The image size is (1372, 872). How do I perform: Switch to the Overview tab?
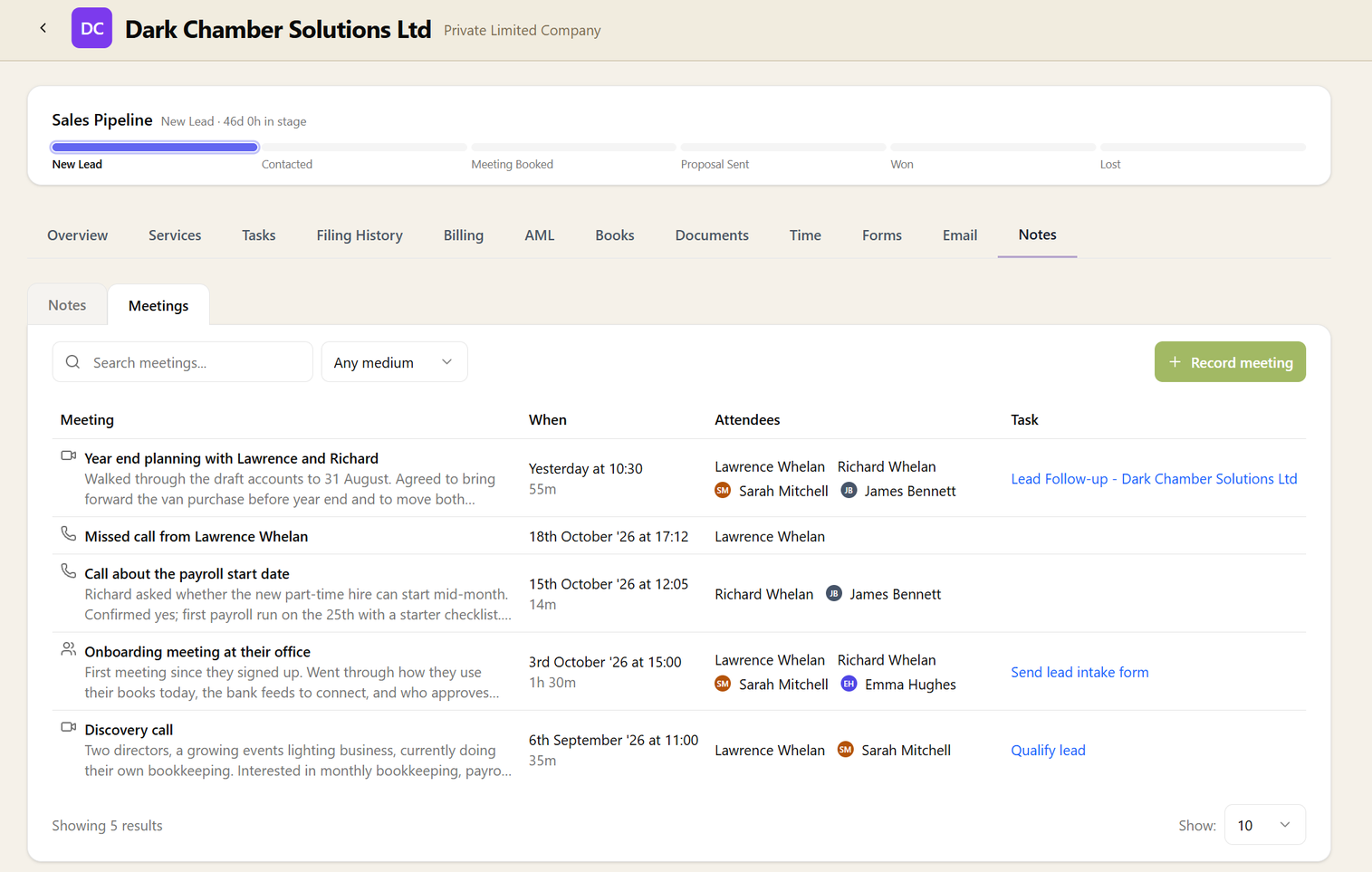point(77,235)
